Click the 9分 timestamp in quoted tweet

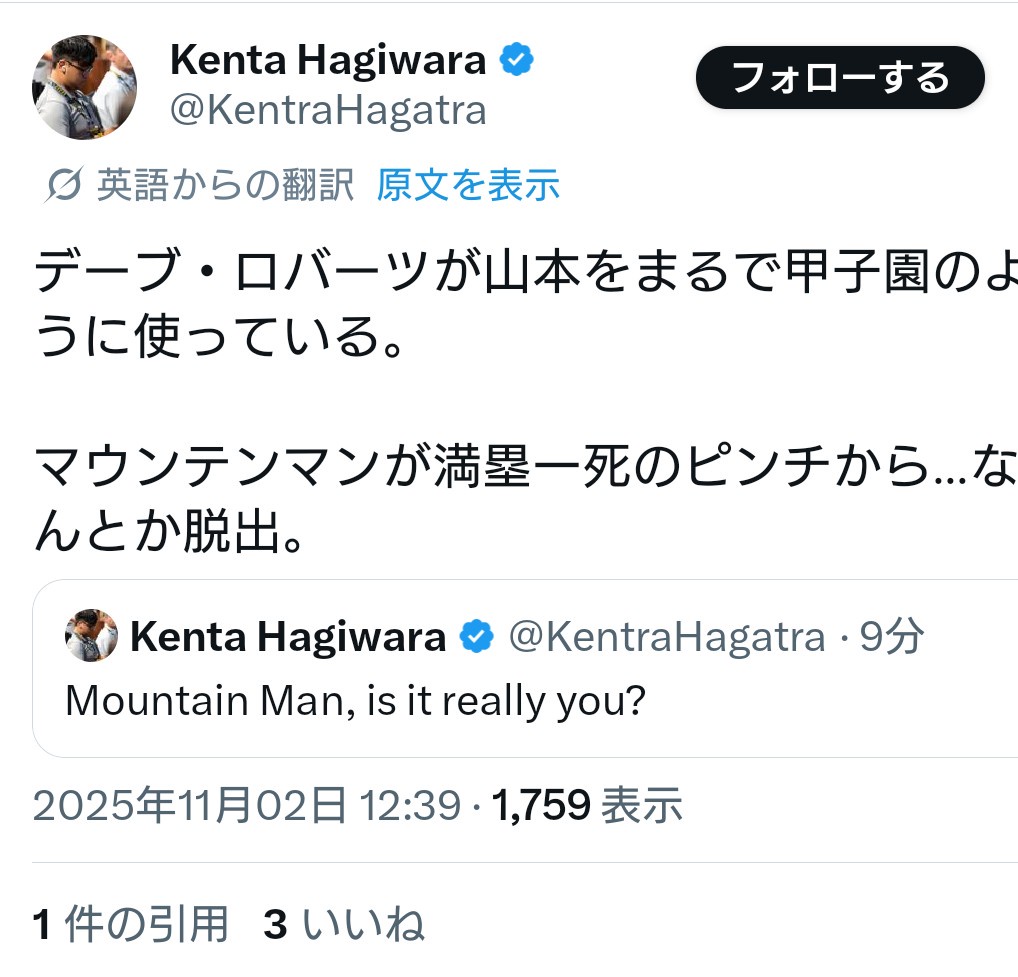[892, 637]
